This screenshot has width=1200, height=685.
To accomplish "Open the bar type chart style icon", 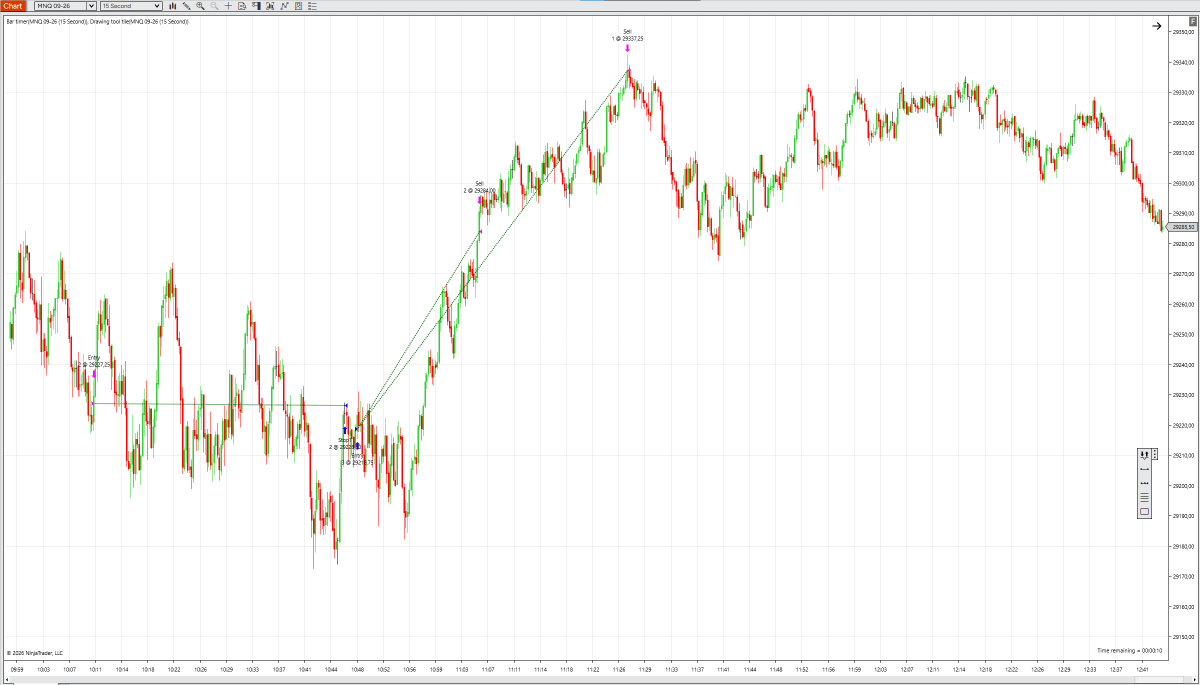I will pos(173,6).
